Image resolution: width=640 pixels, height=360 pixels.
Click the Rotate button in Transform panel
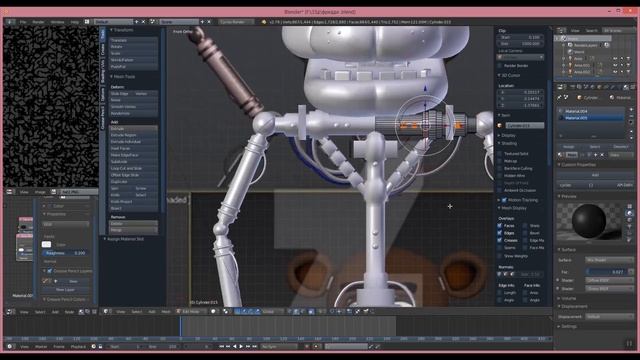tap(133, 47)
